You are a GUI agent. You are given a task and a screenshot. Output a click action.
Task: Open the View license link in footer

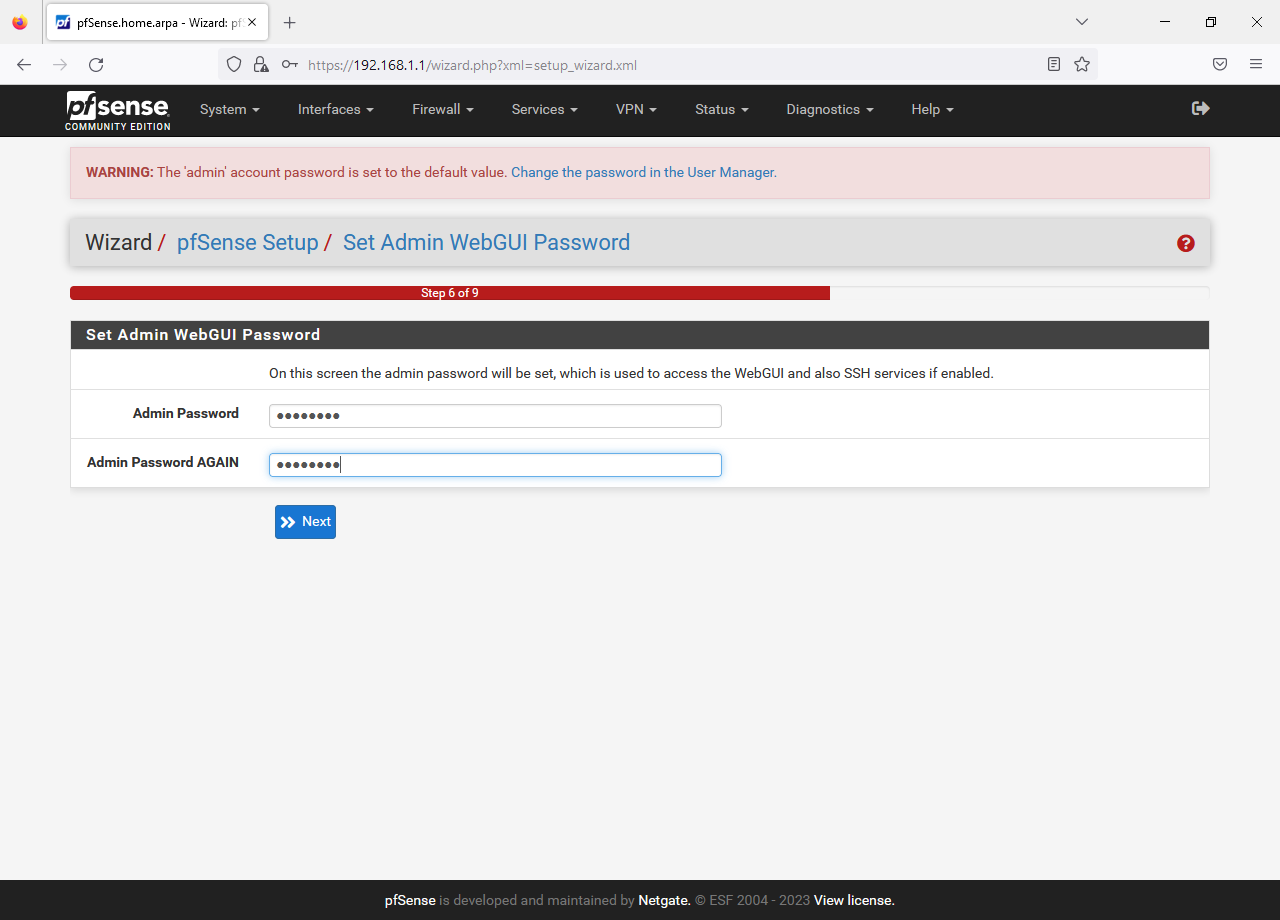coord(854,900)
